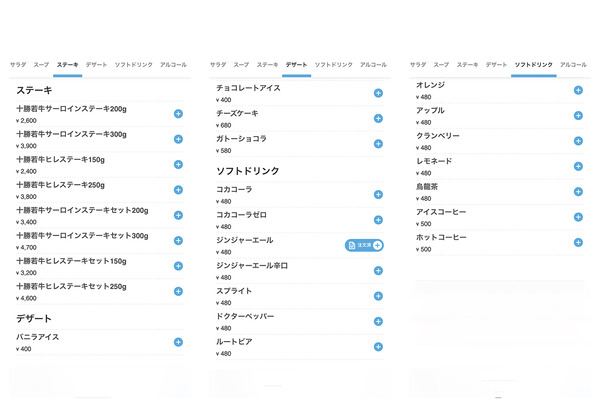The width and height of the screenshot is (600, 400).
Task: Click the ジンジャーエール辛口 item name
Action: (252, 266)
